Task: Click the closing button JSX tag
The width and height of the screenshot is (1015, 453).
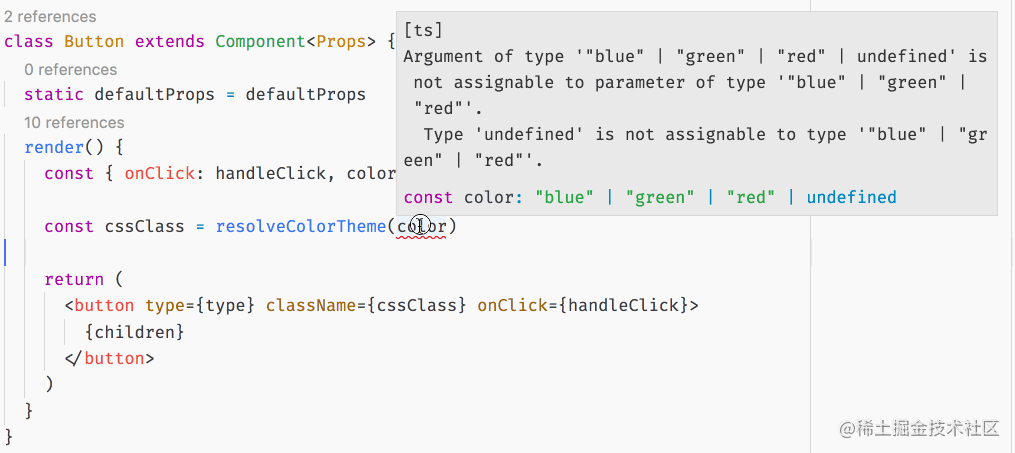Action: pos(109,359)
